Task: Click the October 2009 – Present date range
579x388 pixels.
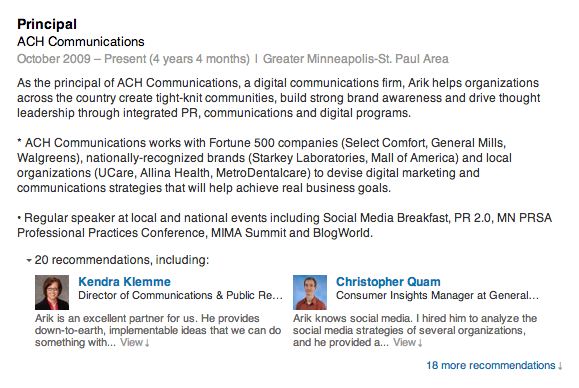Action: 133,59
